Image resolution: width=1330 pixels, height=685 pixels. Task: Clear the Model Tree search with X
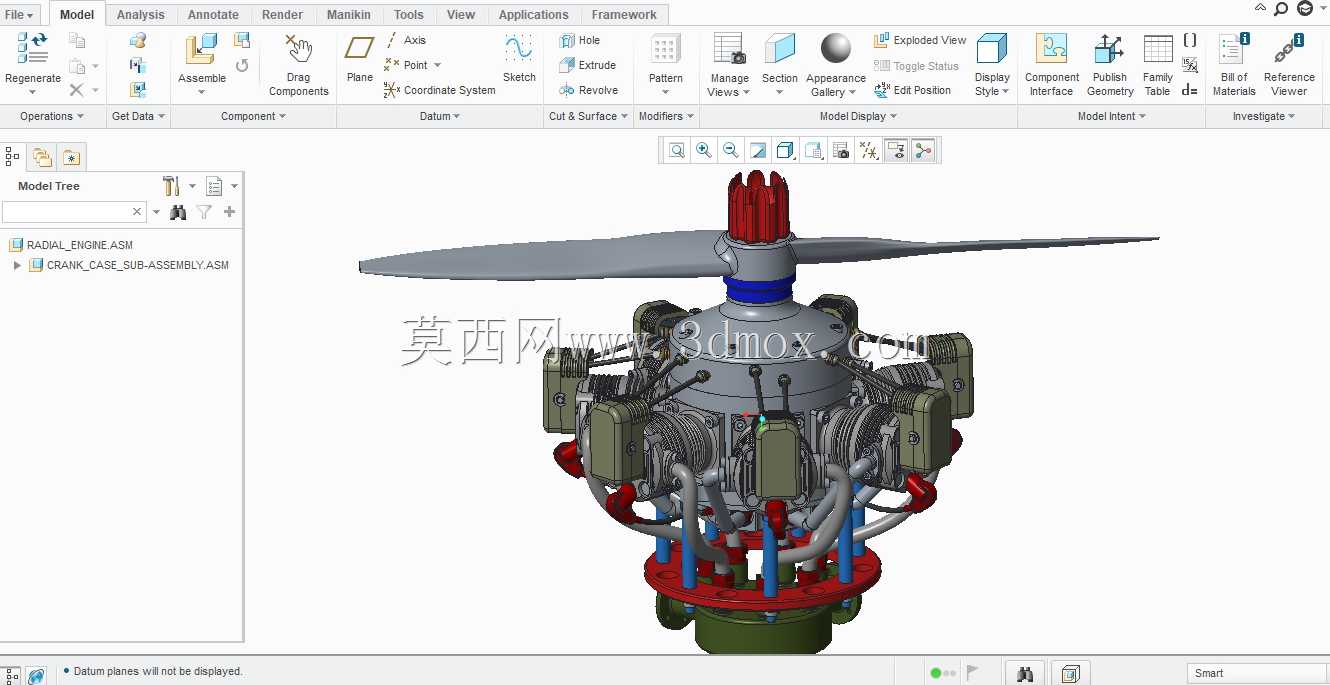click(x=137, y=212)
